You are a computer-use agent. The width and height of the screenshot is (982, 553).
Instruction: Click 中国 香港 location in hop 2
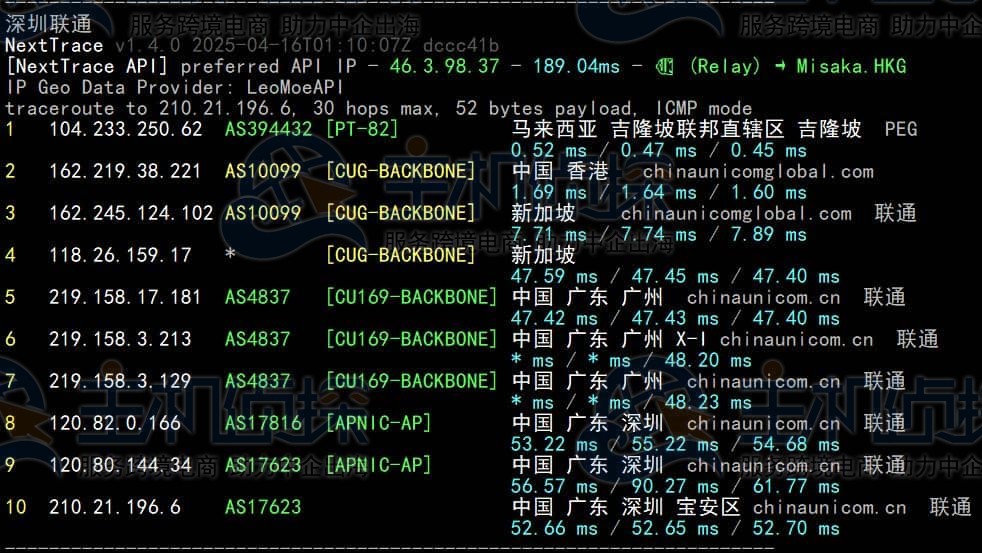click(x=560, y=172)
